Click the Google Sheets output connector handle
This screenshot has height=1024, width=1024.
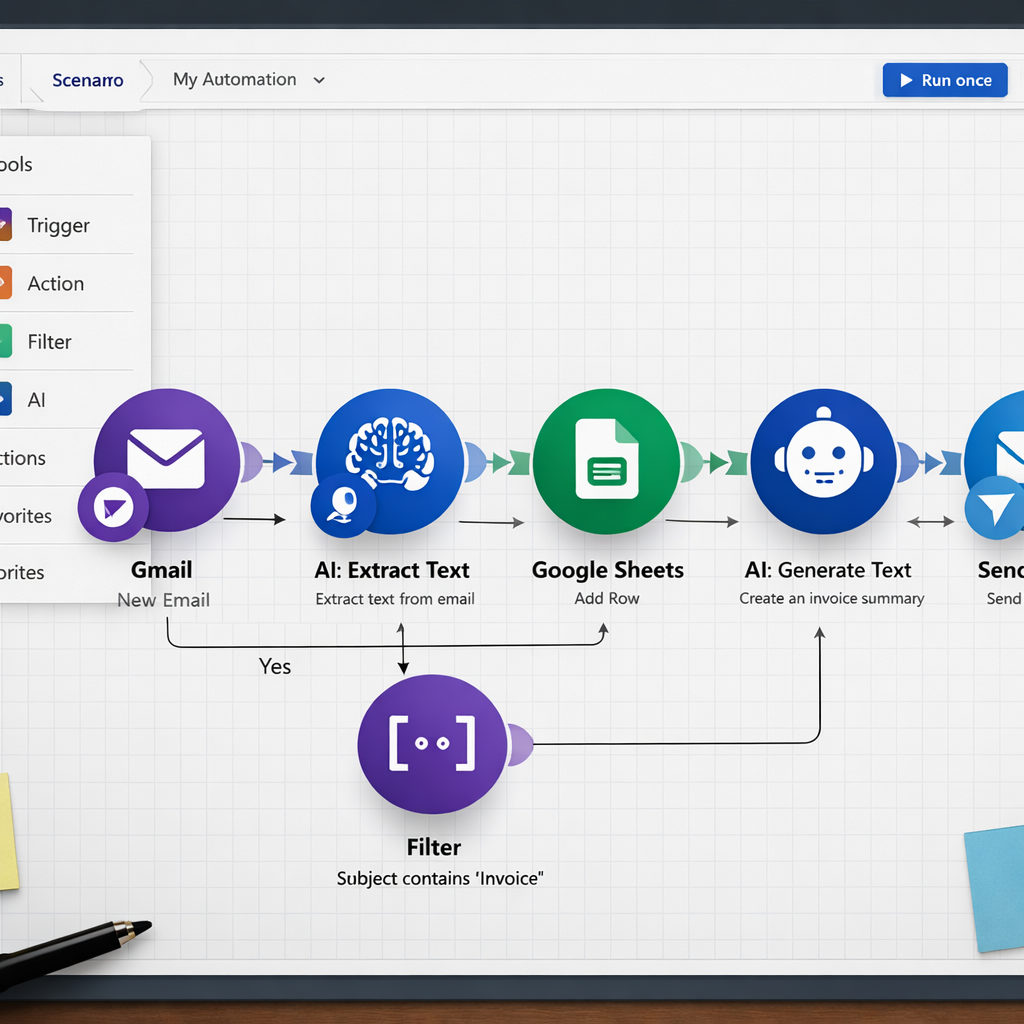[692, 462]
